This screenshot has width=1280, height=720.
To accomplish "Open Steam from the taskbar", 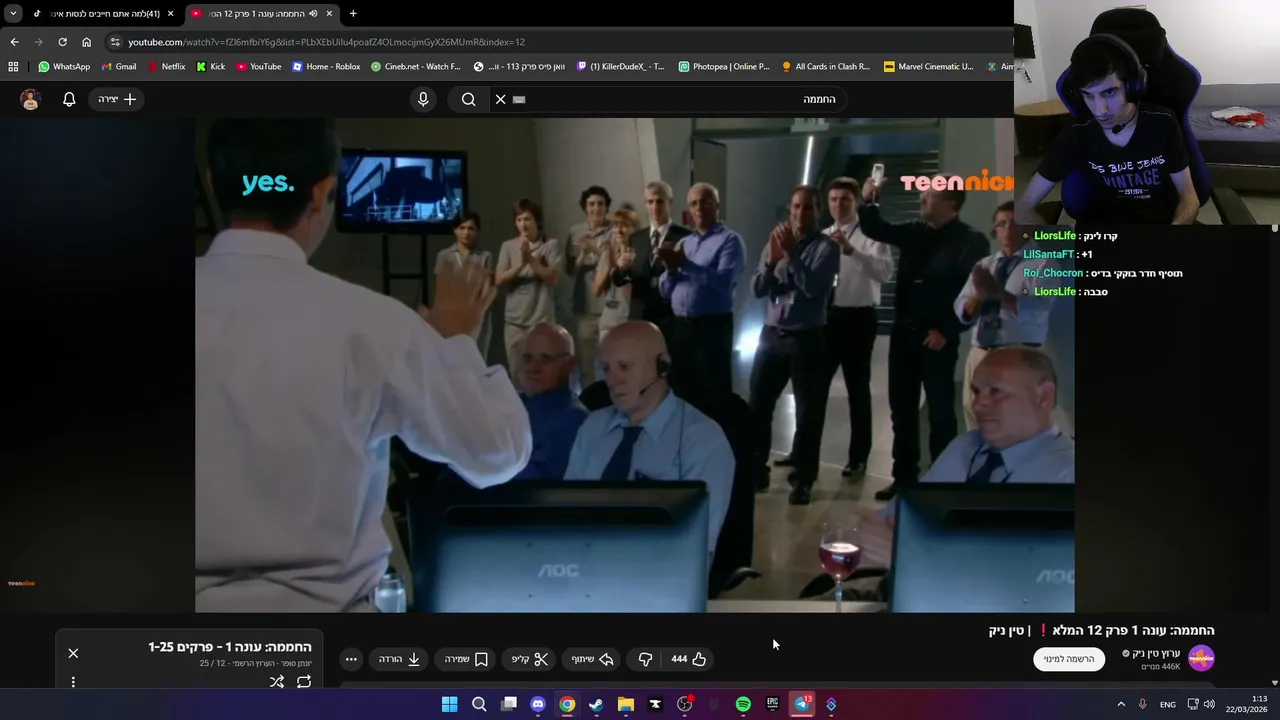I will [x=596, y=704].
